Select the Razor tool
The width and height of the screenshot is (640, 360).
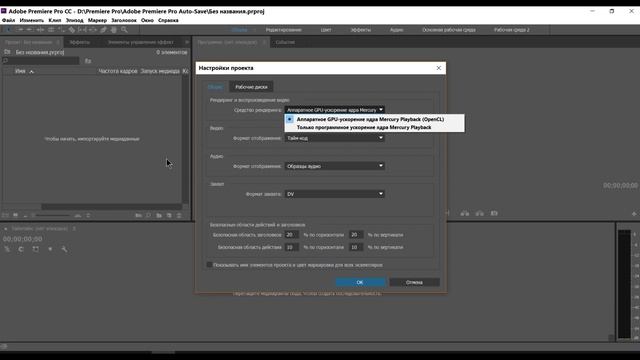72,30
